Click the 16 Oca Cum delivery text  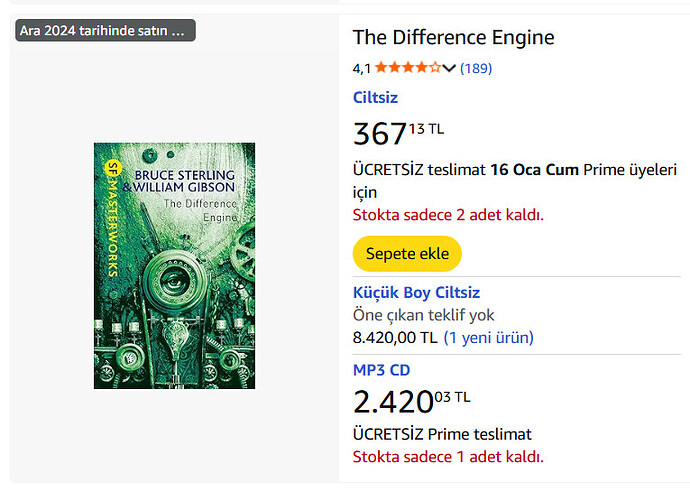[x=534, y=169]
